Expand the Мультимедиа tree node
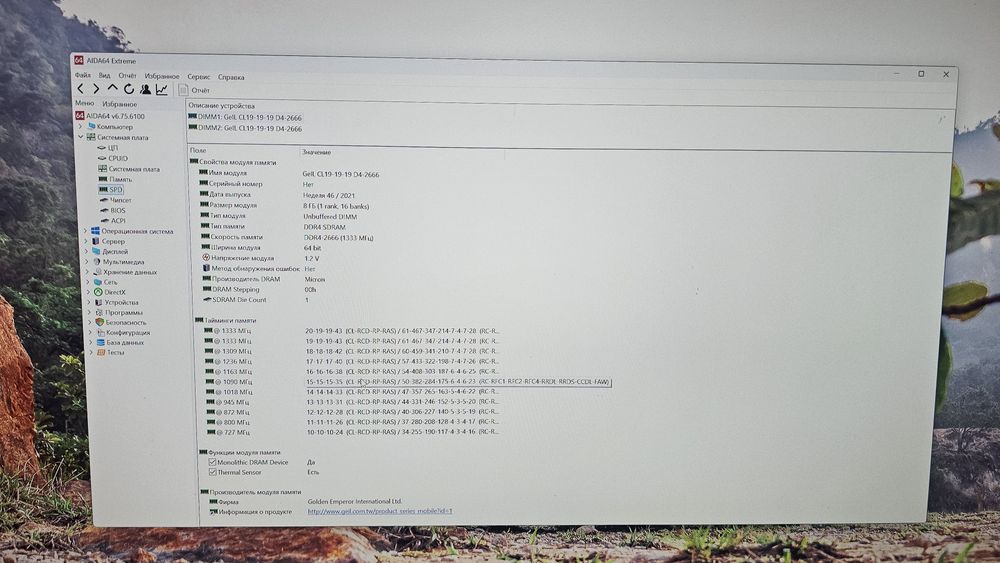Viewport: 1000px width, 563px height. 87,261
